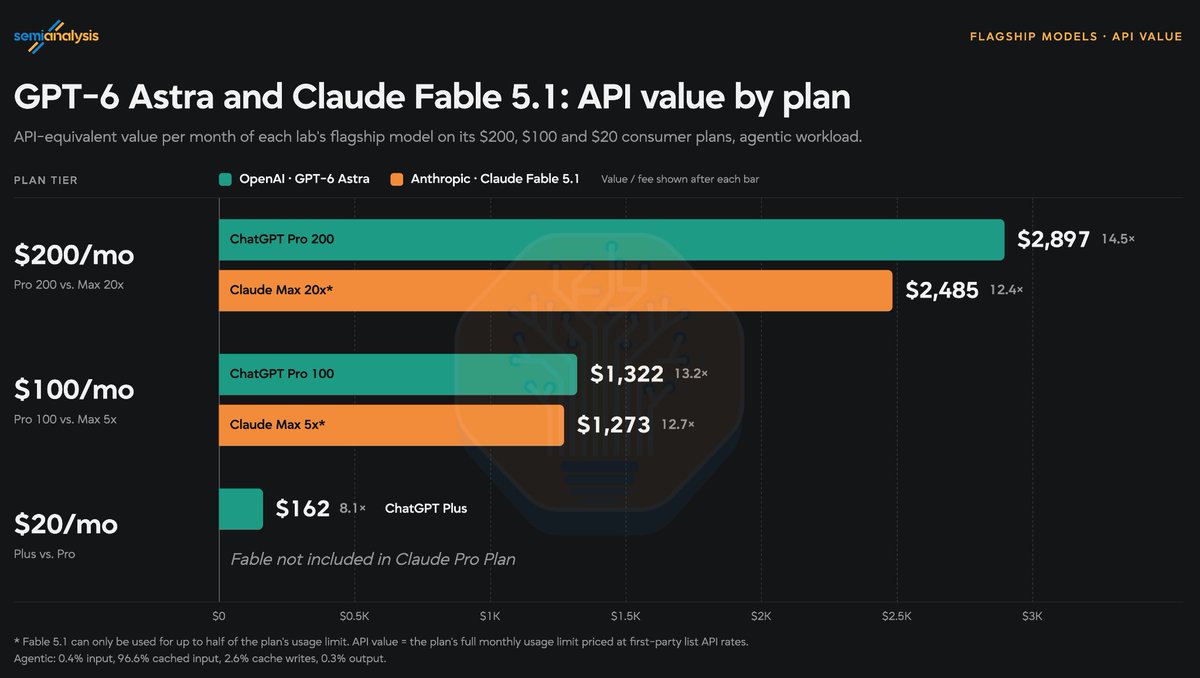The image size is (1200, 678).
Task: Click the Fable not included note
Action: [x=373, y=559]
